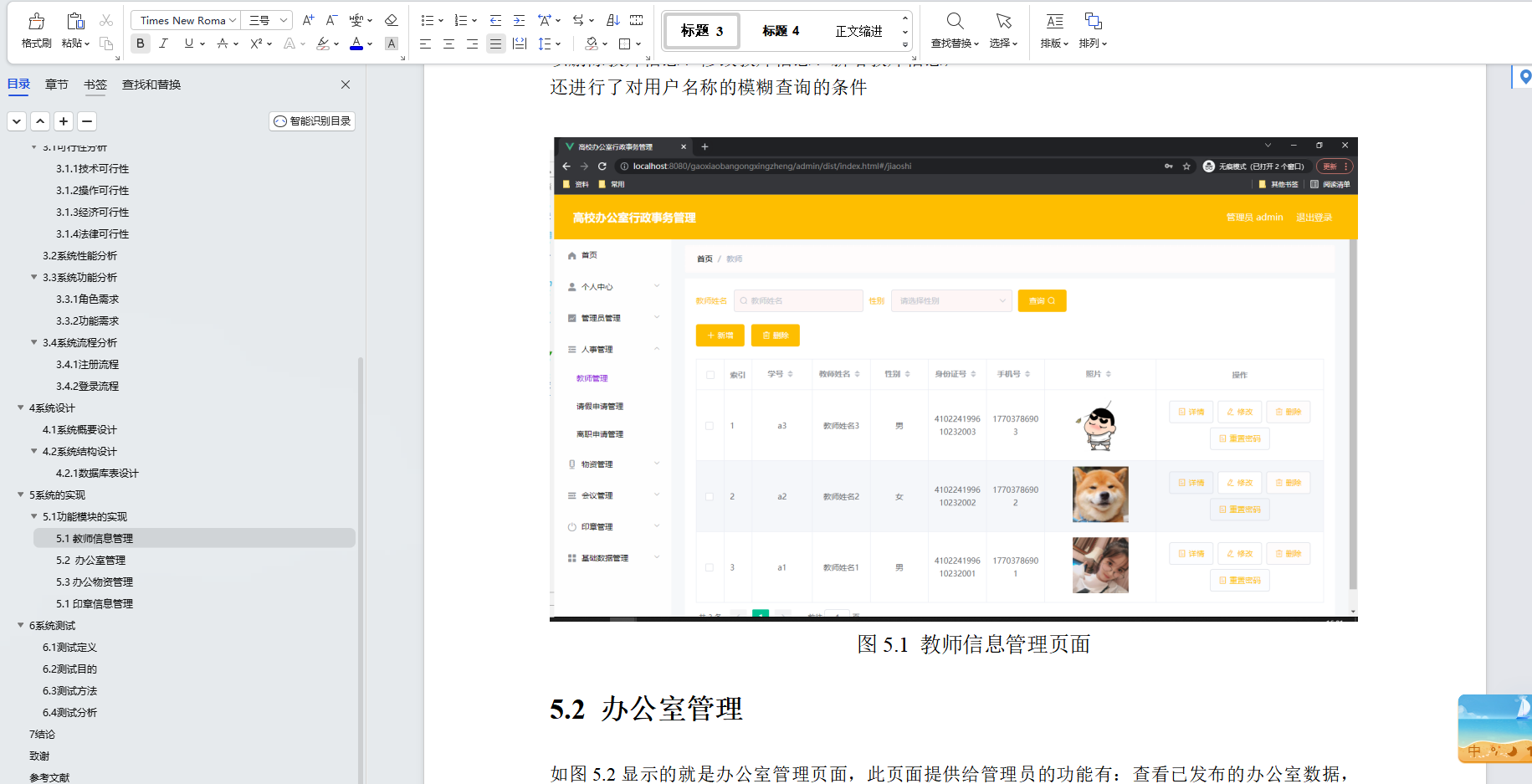Collapse 4系统设计 tree node
This screenshot has width=1532, height=784.
point(21,407)
